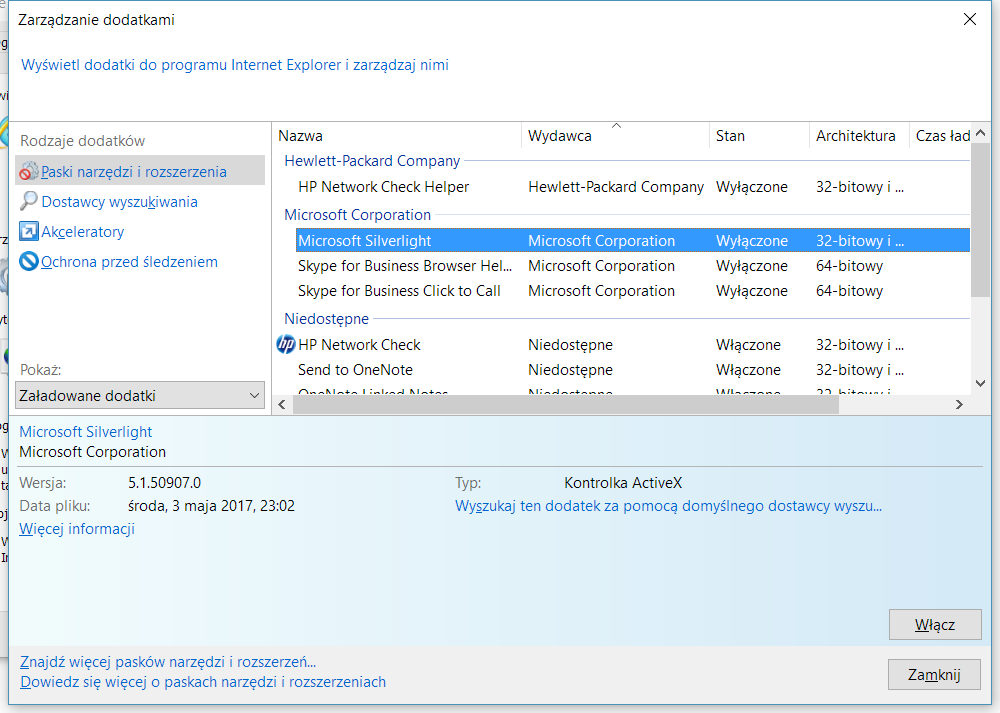Image resolution: width=1000 pixels, height=713 pixels.
Task: Sort add-ons by the Nazwa column header
Action: pyautogui.click(x=397, y=136)
